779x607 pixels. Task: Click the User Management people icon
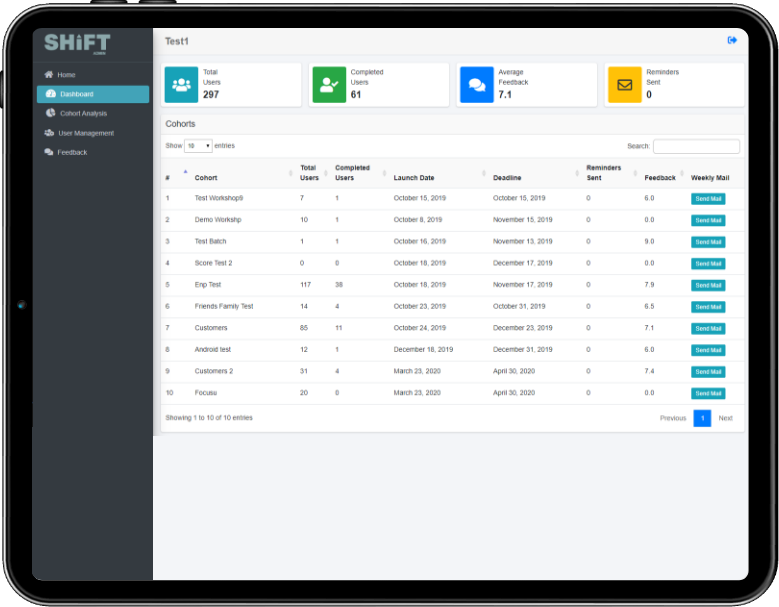coord(49,133)
